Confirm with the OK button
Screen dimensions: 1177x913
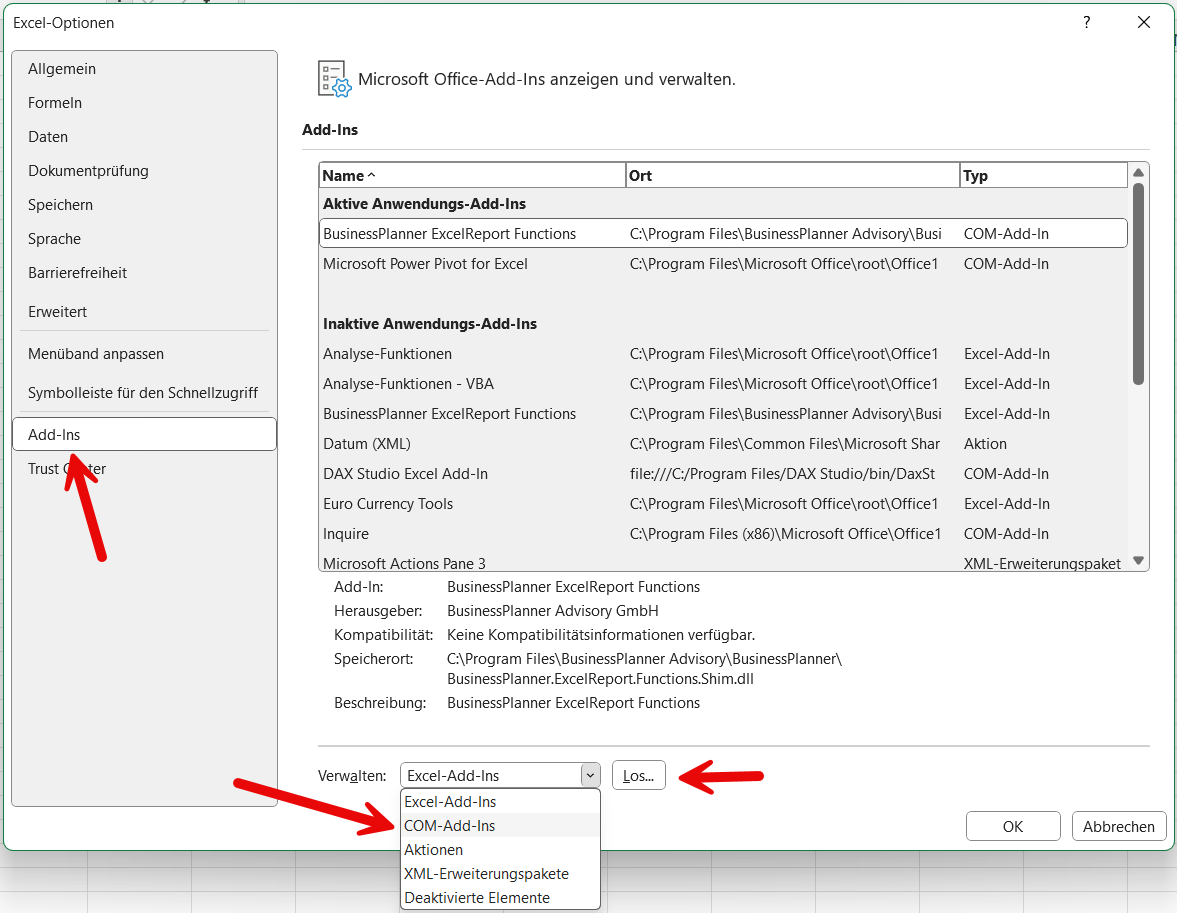[1013, 826]
